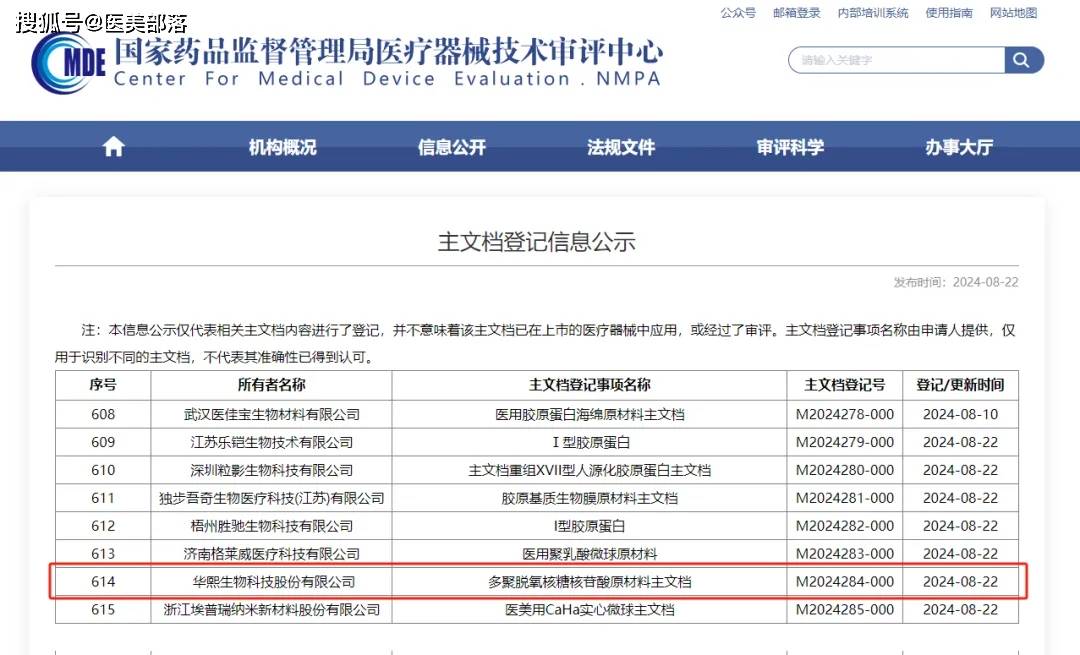Open the 法规文件 menu
The image size is (1080, 655).
621,147
